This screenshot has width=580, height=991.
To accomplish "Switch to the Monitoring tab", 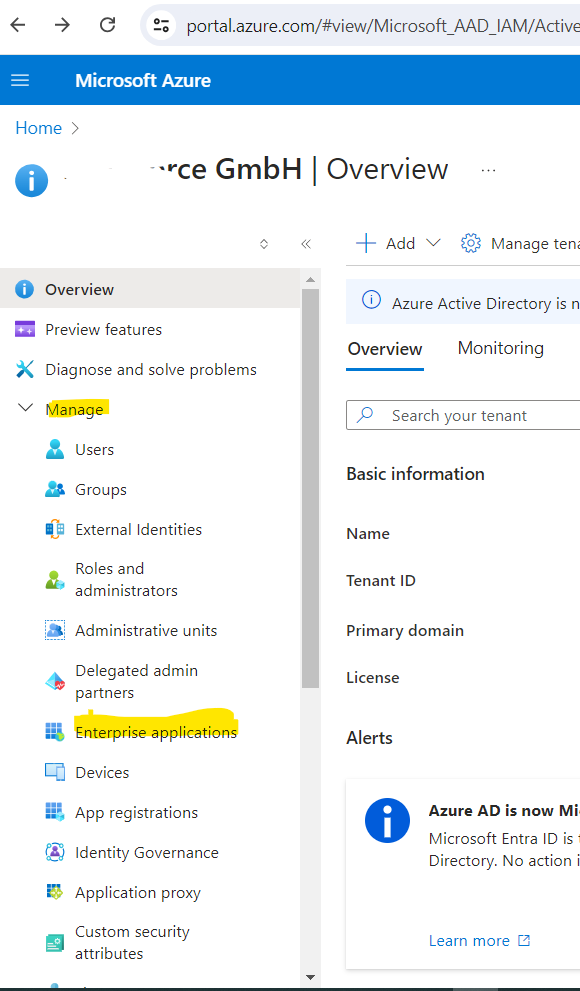I will click(500, 348).
